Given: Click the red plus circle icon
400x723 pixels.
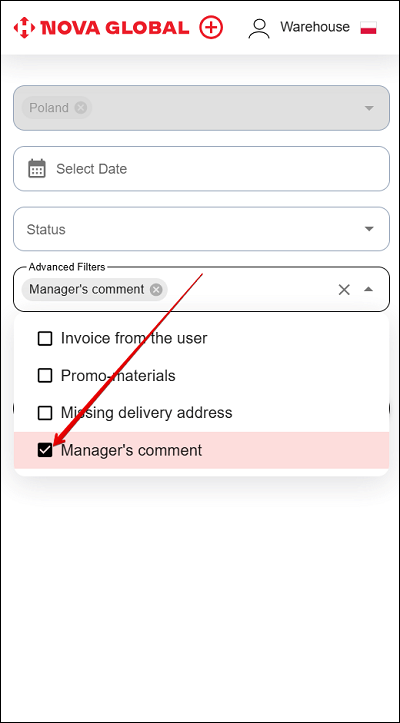Looking at the screenshot, I should 211,28.
